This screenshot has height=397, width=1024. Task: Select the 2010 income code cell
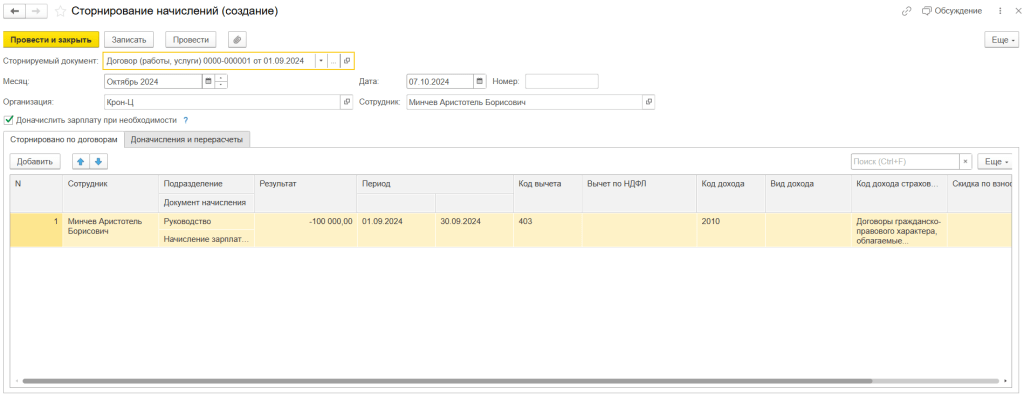click(731, 230)
